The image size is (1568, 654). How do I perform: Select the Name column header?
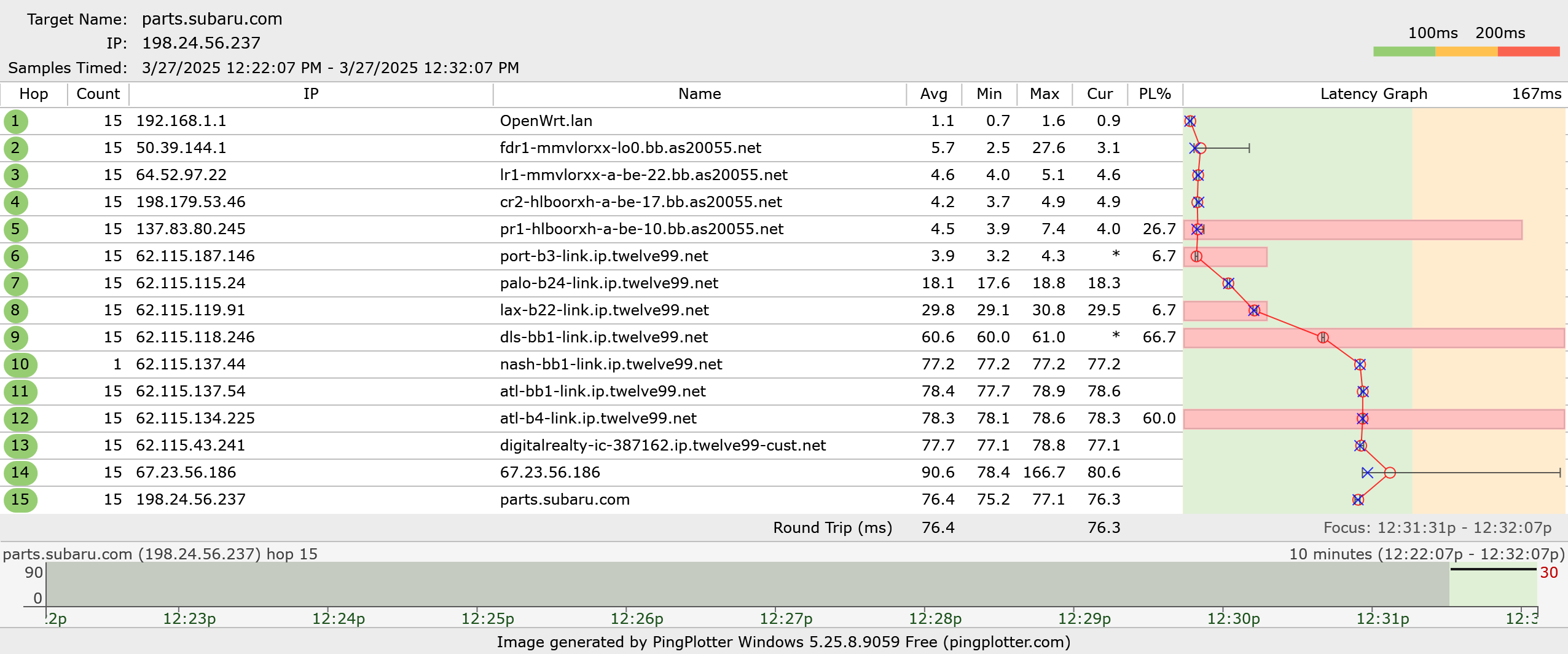[699, 94]
